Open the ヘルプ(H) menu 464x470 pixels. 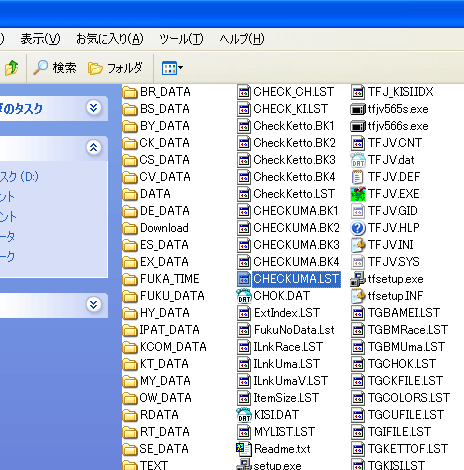(242, 39)
